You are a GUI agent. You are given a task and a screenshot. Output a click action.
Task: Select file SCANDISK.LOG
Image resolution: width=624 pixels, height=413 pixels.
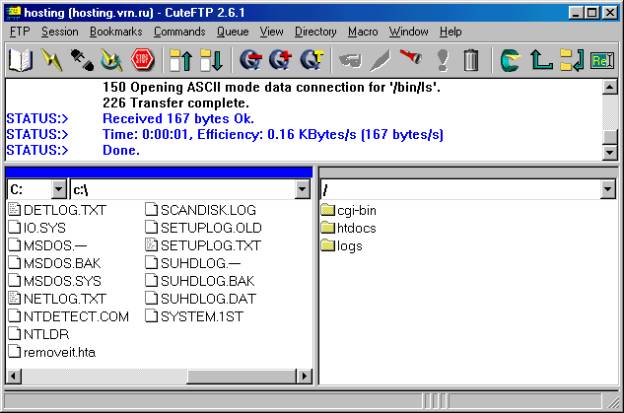201,210
